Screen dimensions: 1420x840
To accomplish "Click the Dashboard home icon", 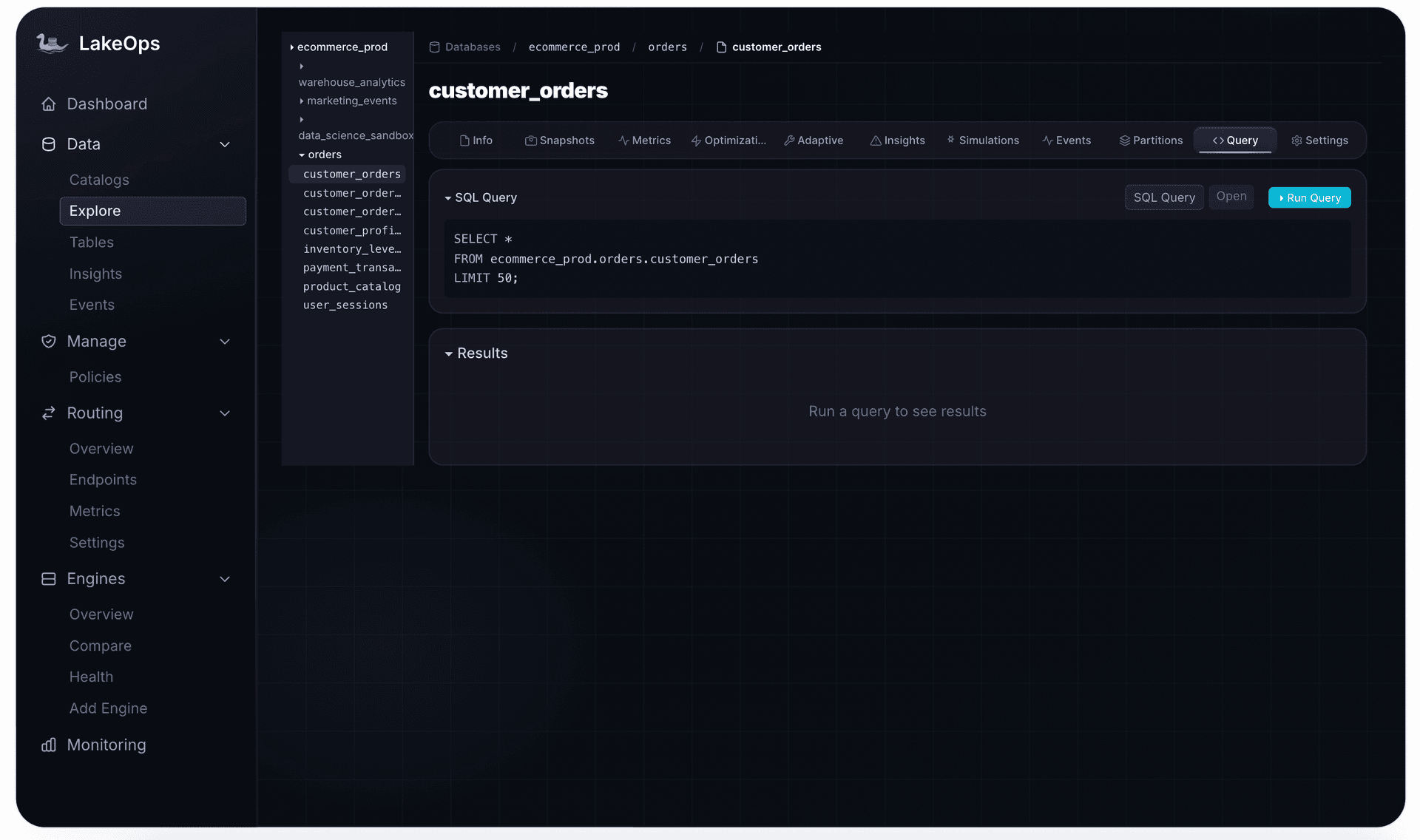I will pyautogui.click(x=49, y=104).
